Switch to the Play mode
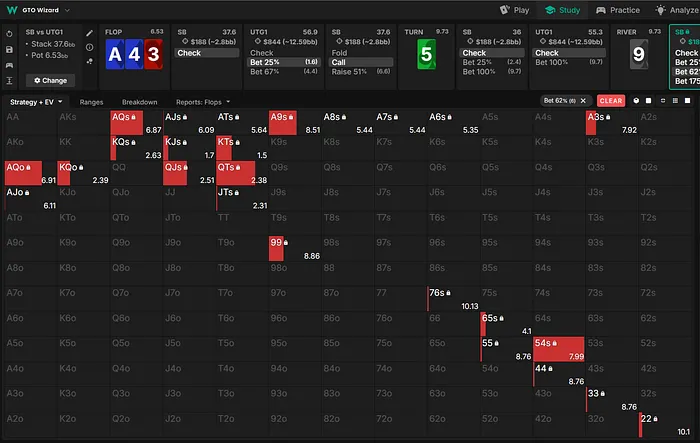The image size is (700, 443). (514, 10)
